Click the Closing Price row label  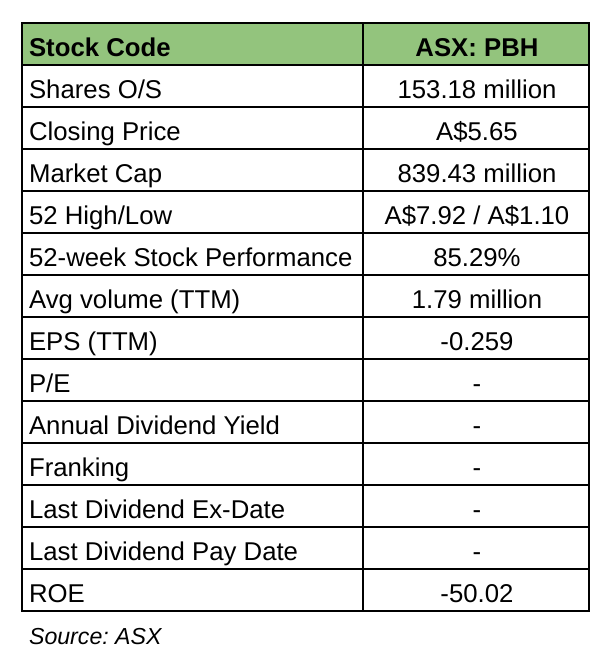(x=105, y=131)
